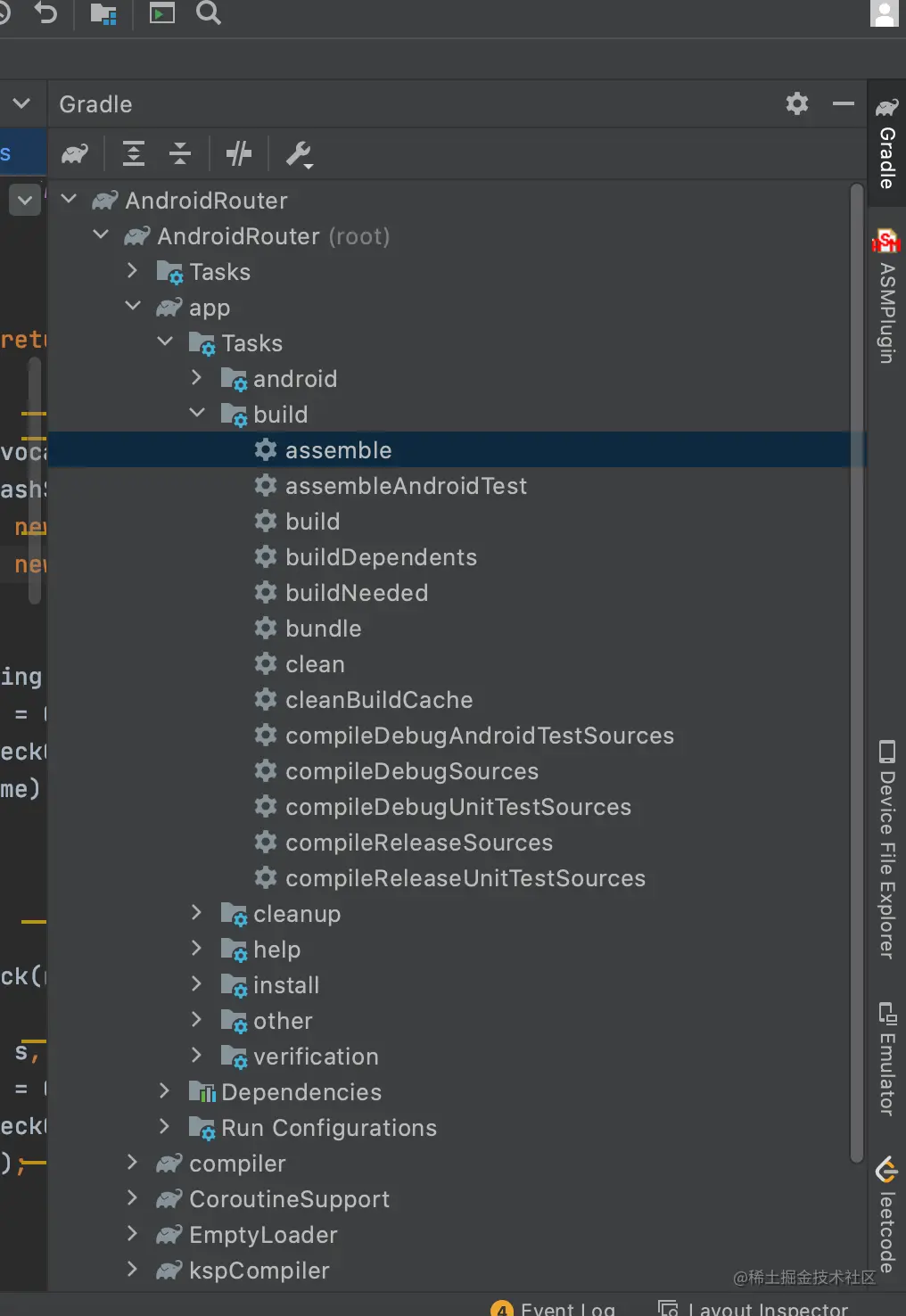The height and width of the screenshot is (1316, 906).
Task: Click the gear icon in Gradle panel header
Action: [x=796, y=104]
